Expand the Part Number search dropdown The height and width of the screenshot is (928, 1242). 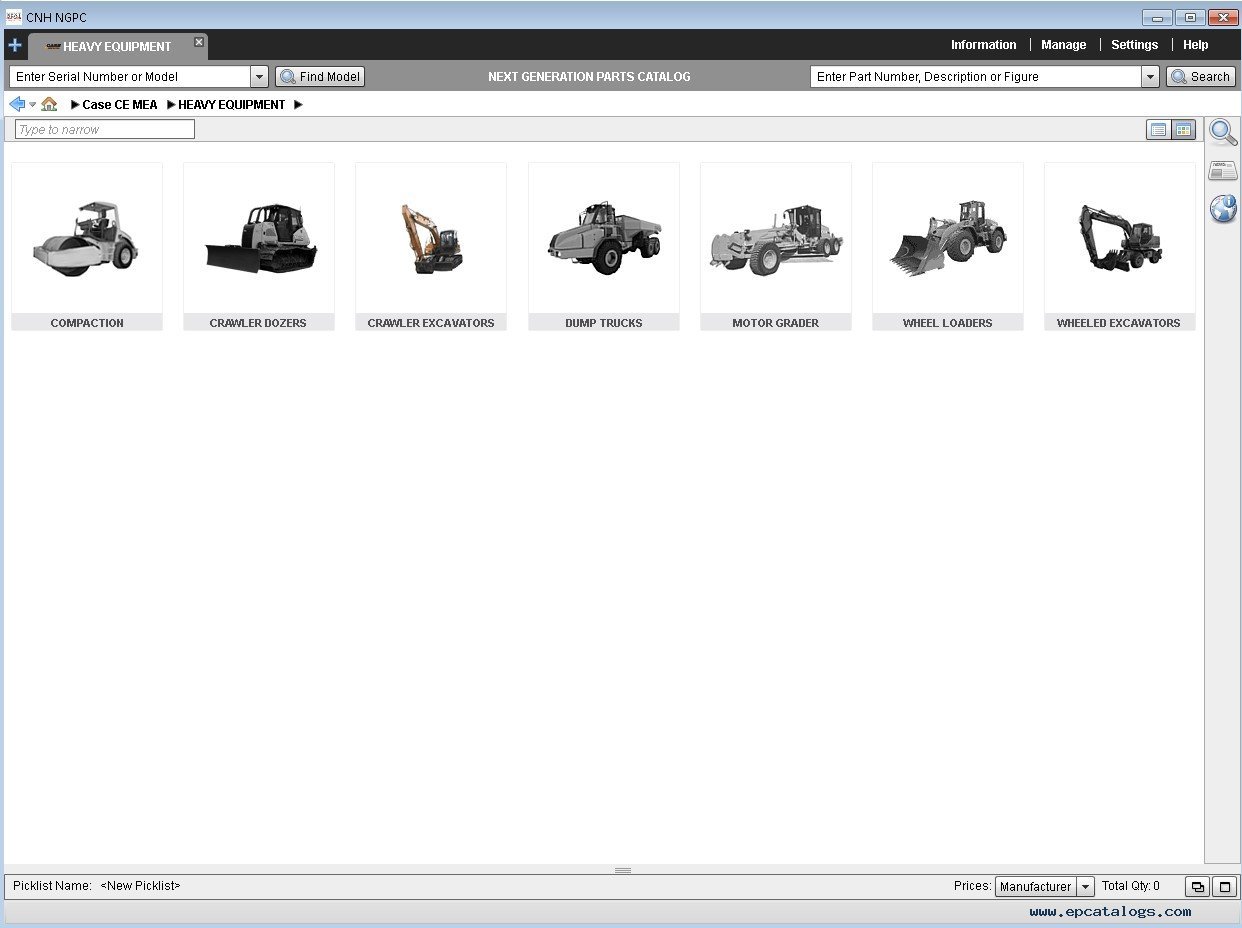coord(1150,77)
